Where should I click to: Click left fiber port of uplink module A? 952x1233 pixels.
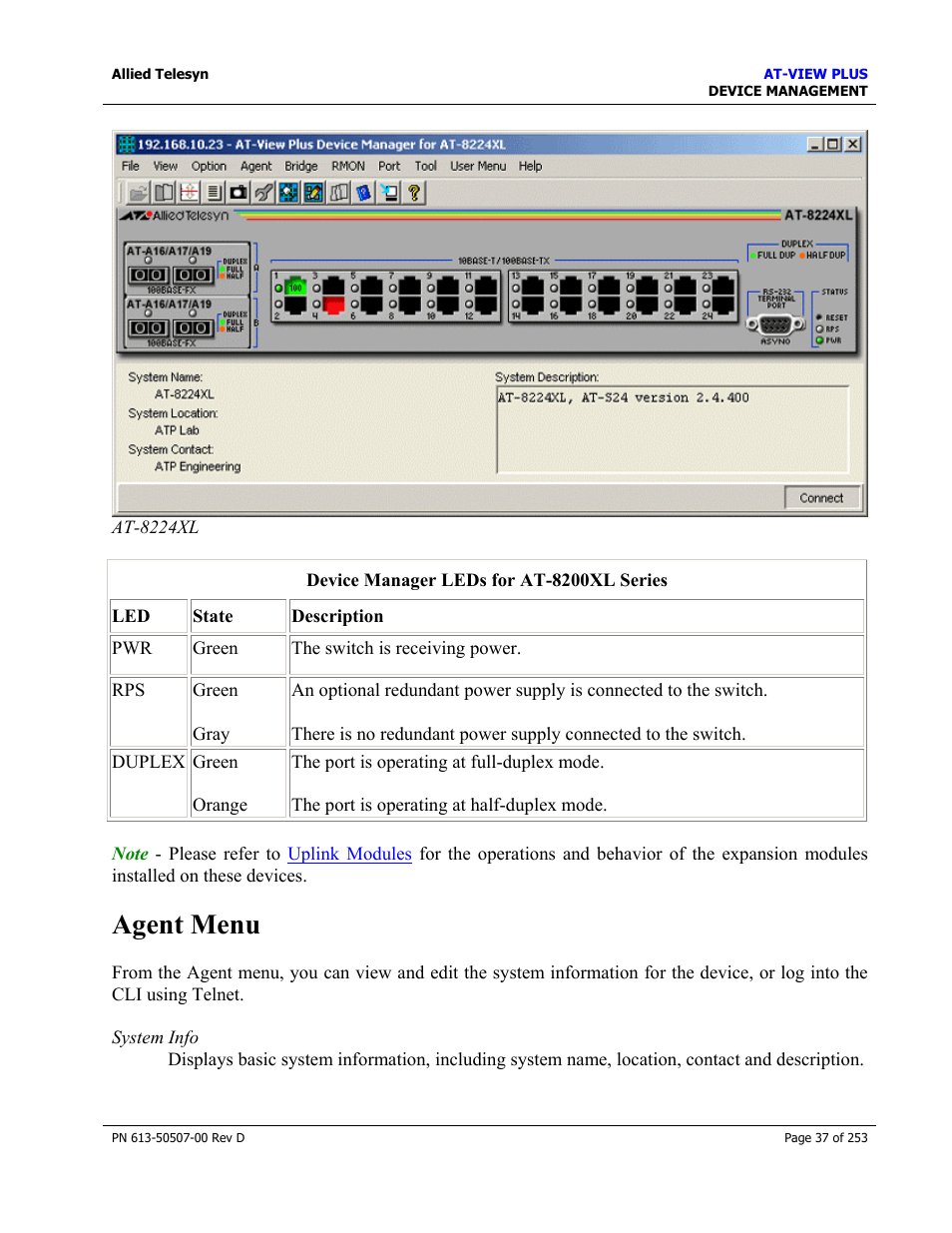pyautogui.click(x=149, y=275)
